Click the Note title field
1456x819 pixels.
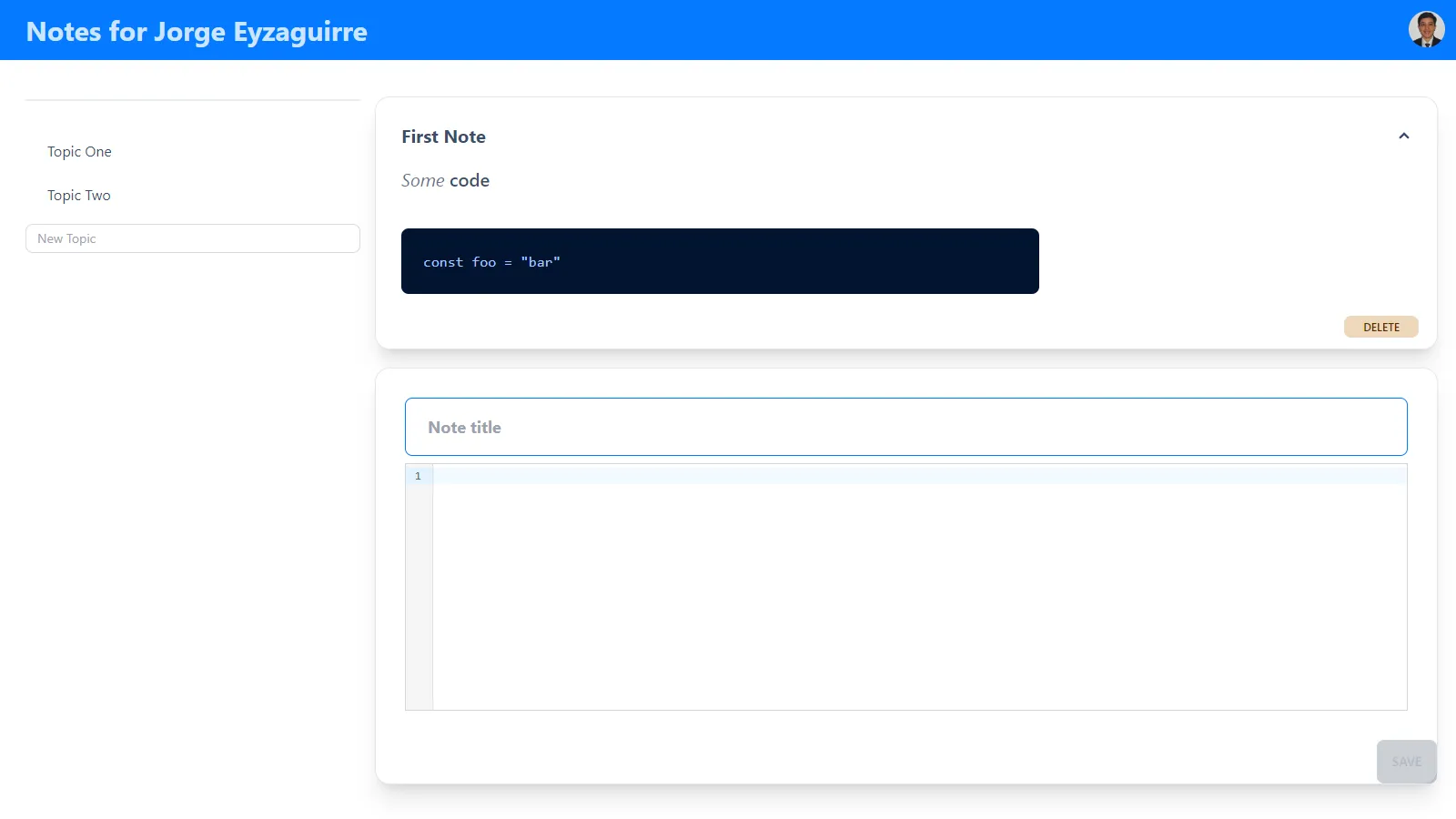click(905, 426)
